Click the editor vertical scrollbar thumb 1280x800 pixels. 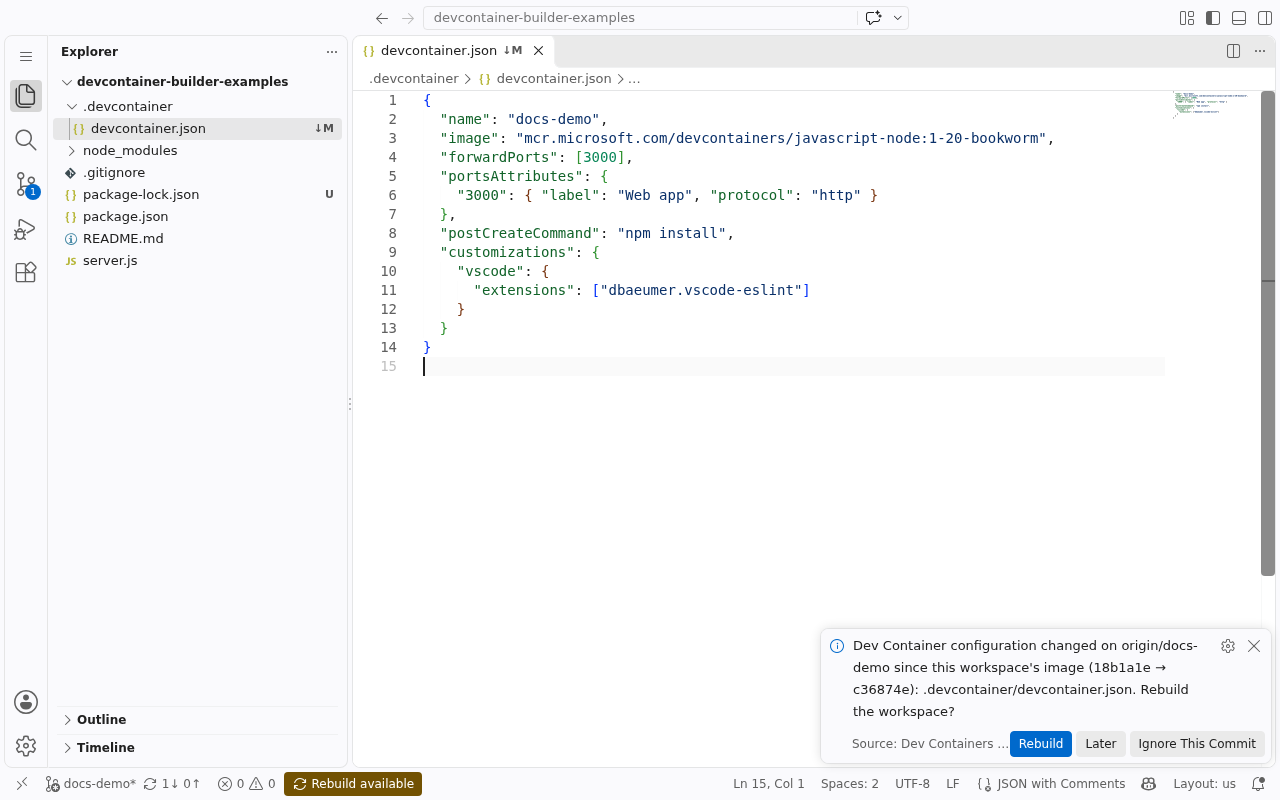point(1268,333)
